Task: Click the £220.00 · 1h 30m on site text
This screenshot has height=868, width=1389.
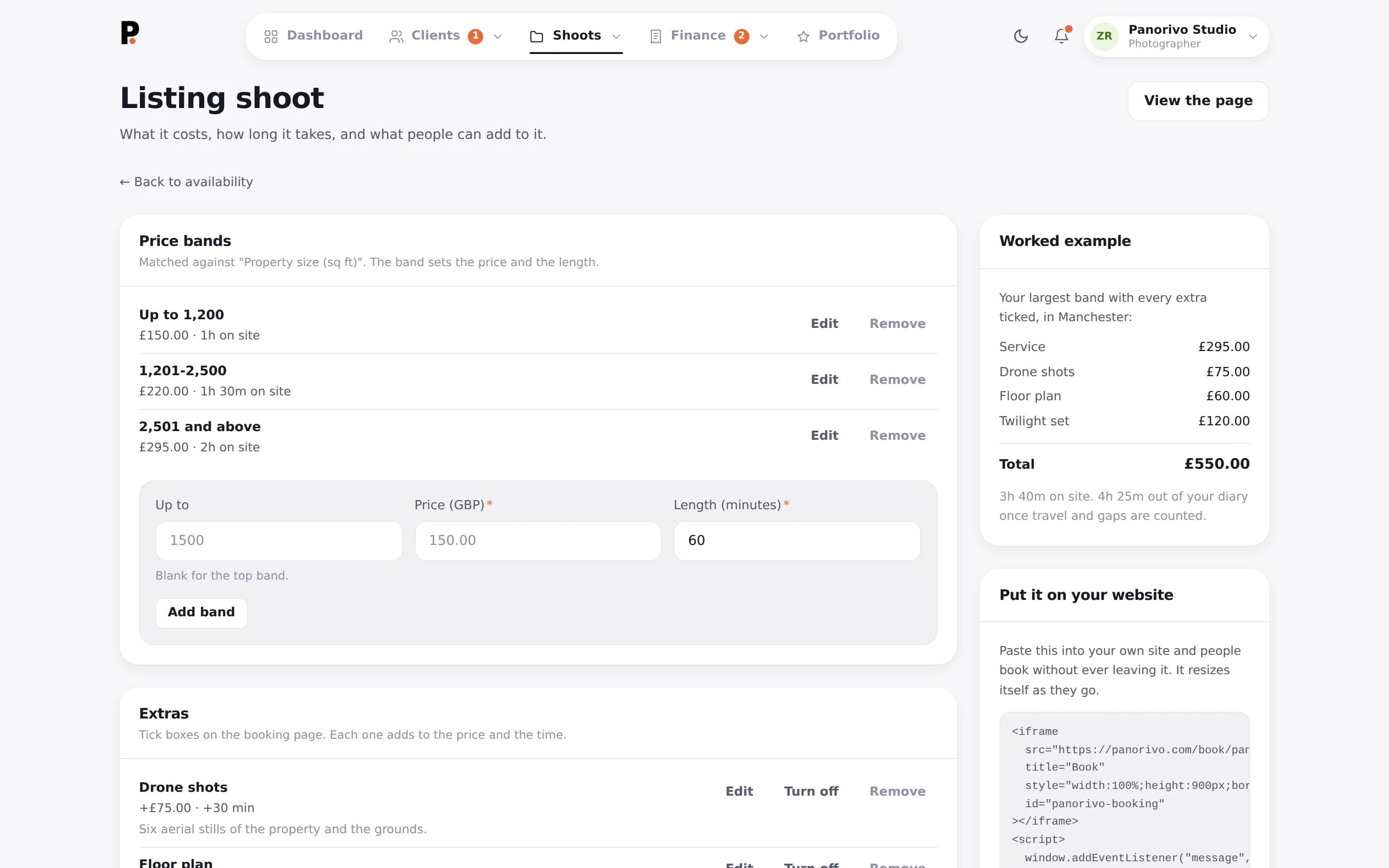Action: click(215, 392)
